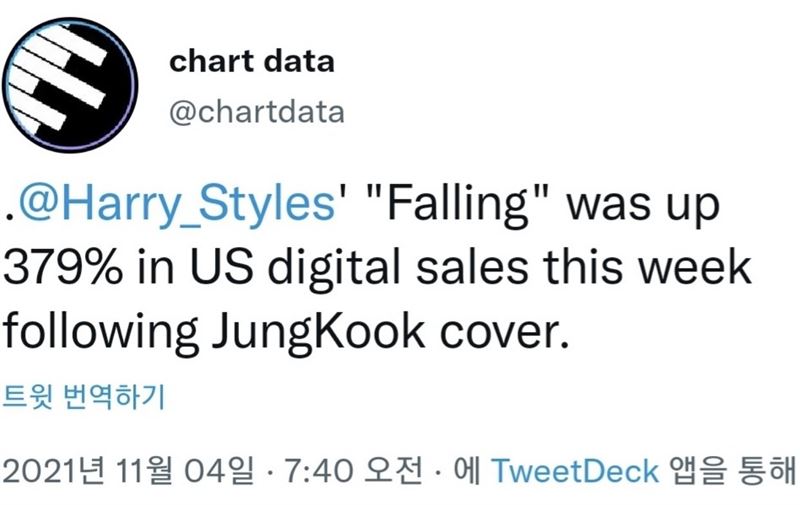Open the @chartdata handle
This screenshot has height=505, width=800.
pos(257,112)
